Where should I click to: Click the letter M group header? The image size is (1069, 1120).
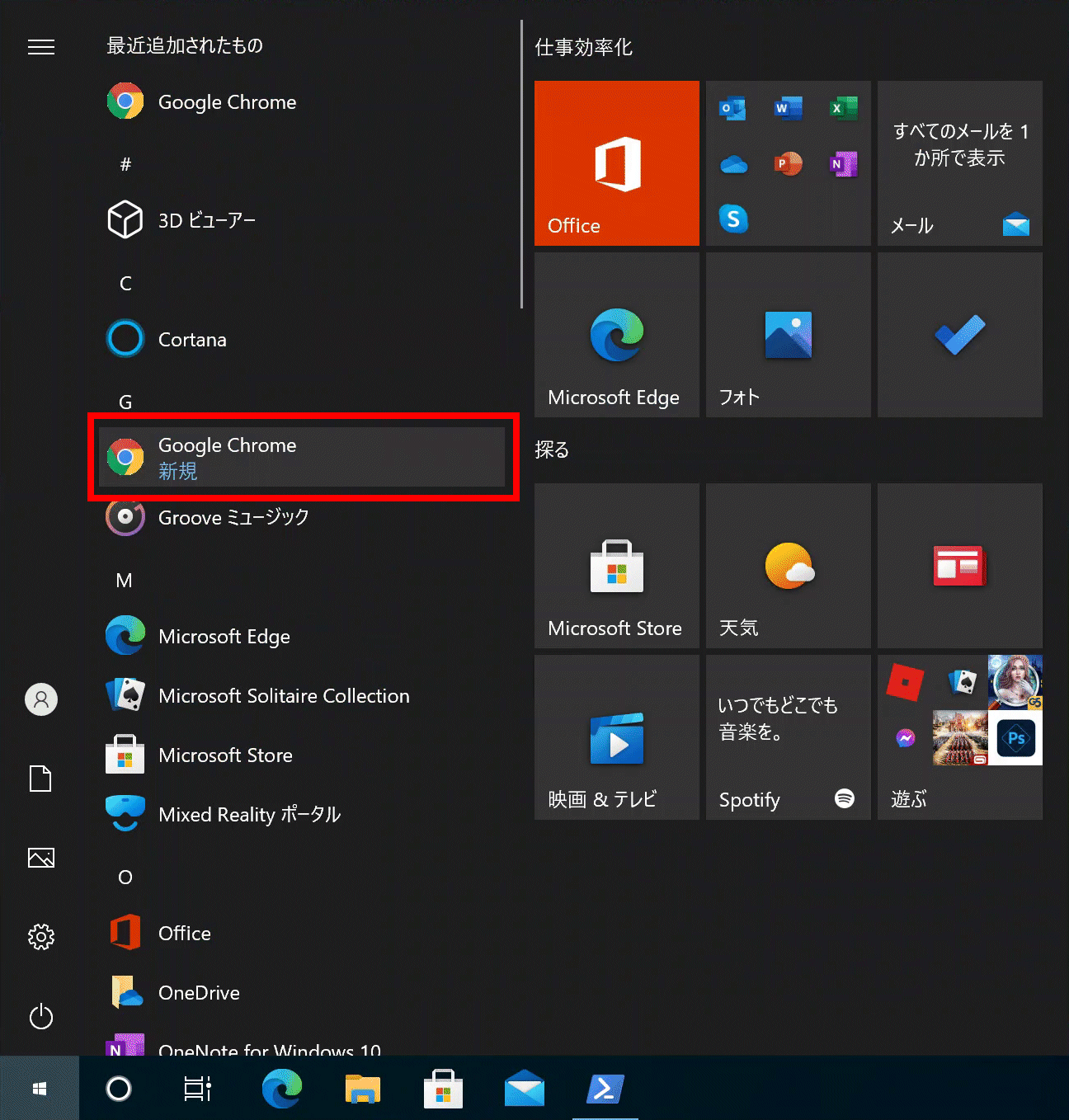pyautogui.click(x=125, y=580)
